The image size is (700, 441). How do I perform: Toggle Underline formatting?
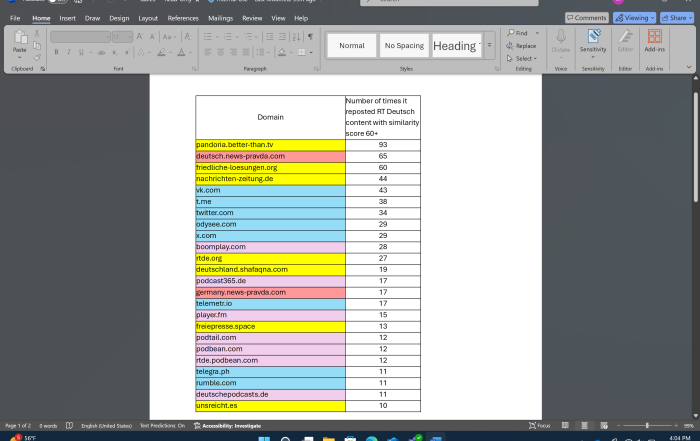pyautogui.click(x=81, y=52)
